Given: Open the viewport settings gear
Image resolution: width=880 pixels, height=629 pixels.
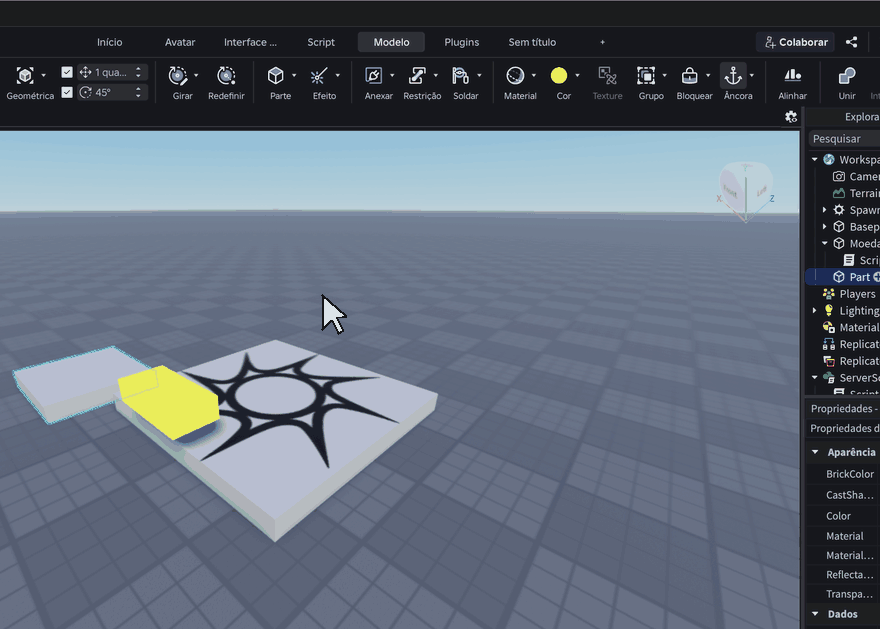Looking at the screenshot, I should coord(791,117).
